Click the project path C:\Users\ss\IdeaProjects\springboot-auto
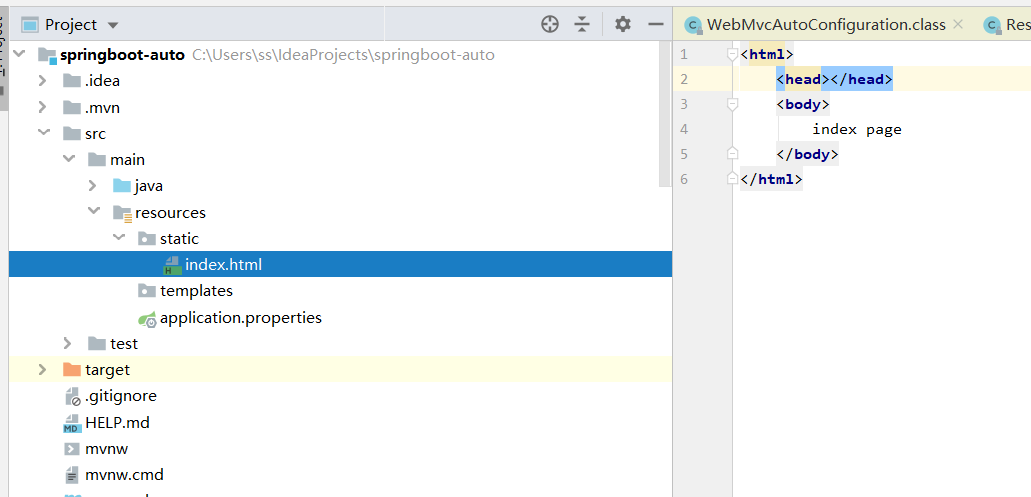The width and height of the screenshot is (1031, 497). [x=343, y=55]
